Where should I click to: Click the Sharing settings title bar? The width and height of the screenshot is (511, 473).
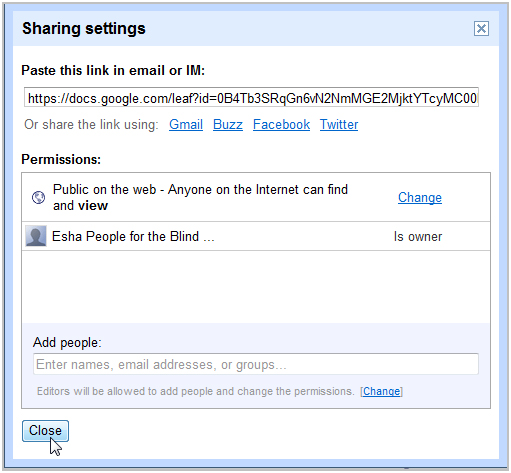256,28
